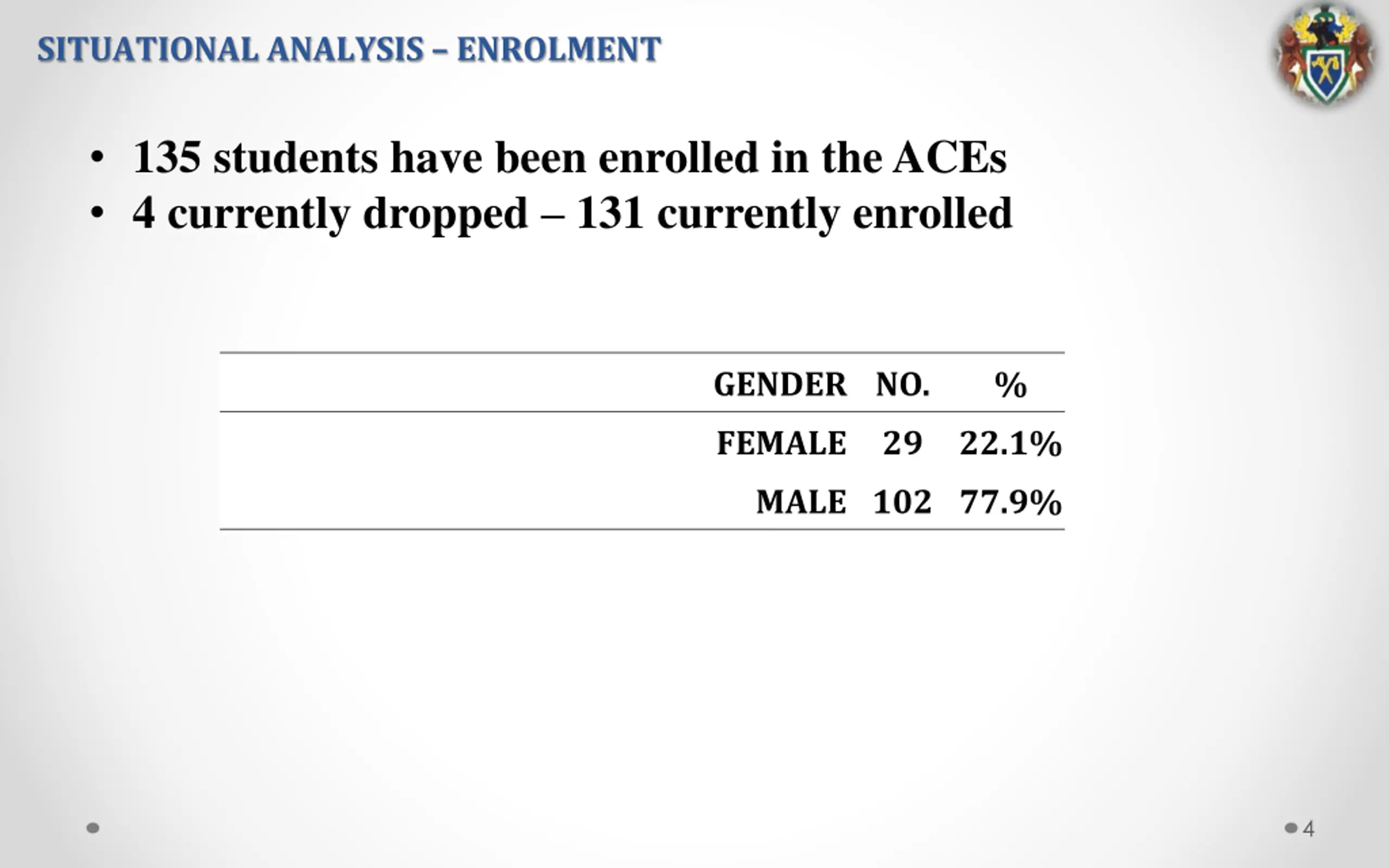
Task: Click the GENDER column header
Action: 780,384
